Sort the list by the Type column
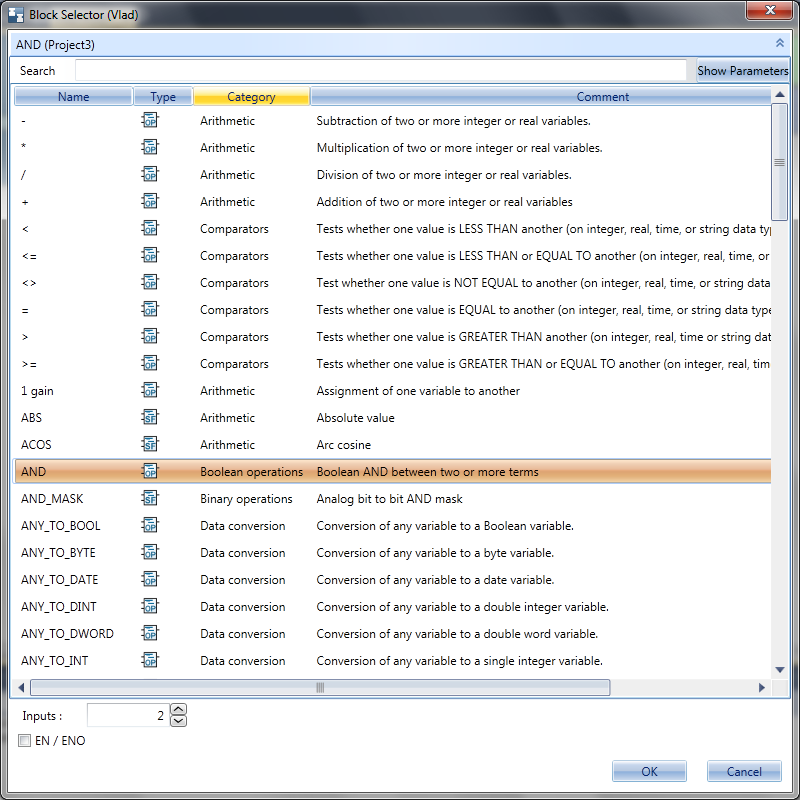Screen dimensions: 800x800 [163, 96]
